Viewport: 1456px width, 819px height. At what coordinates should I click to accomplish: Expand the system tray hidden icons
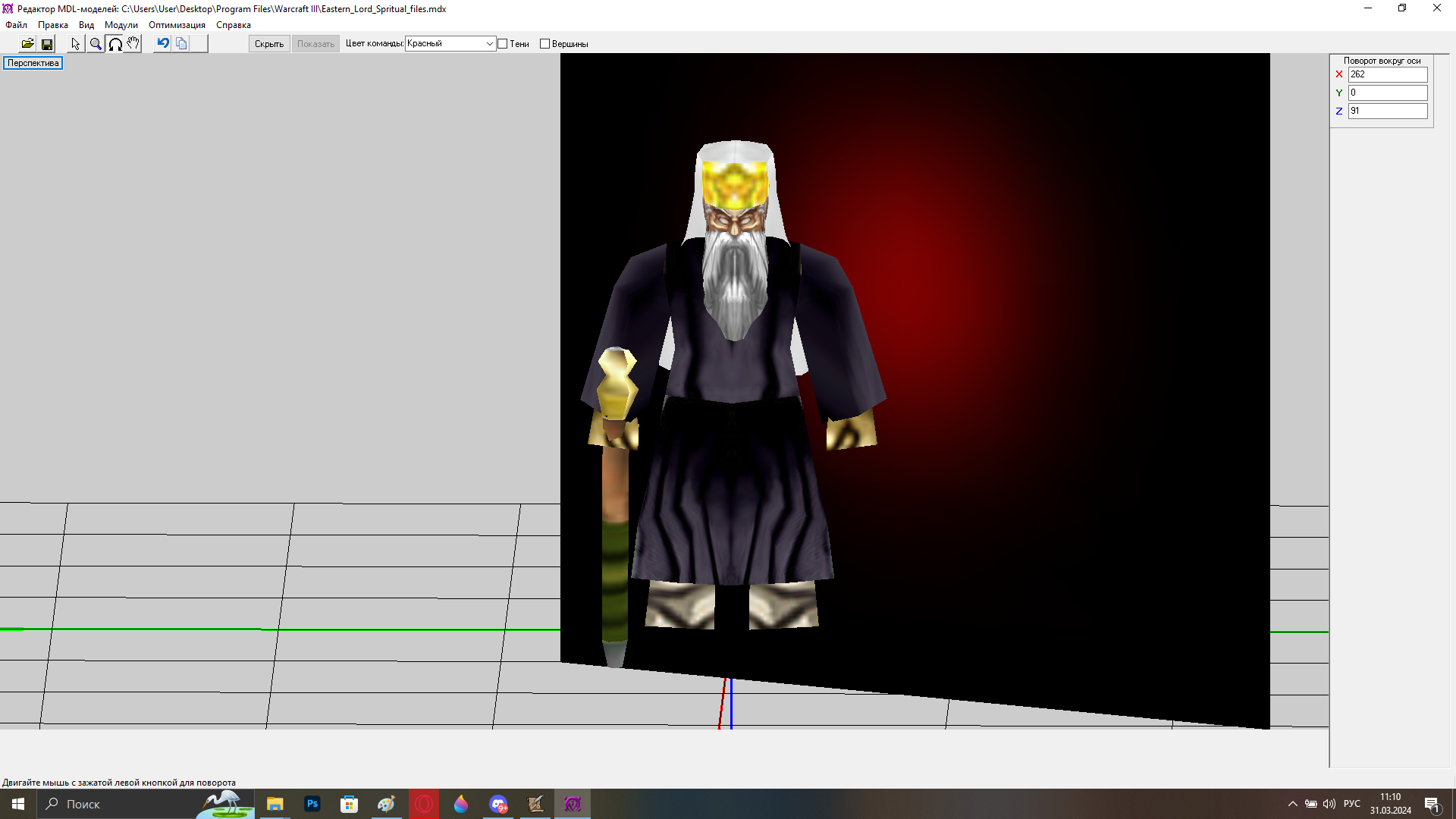pos(1292,804)
